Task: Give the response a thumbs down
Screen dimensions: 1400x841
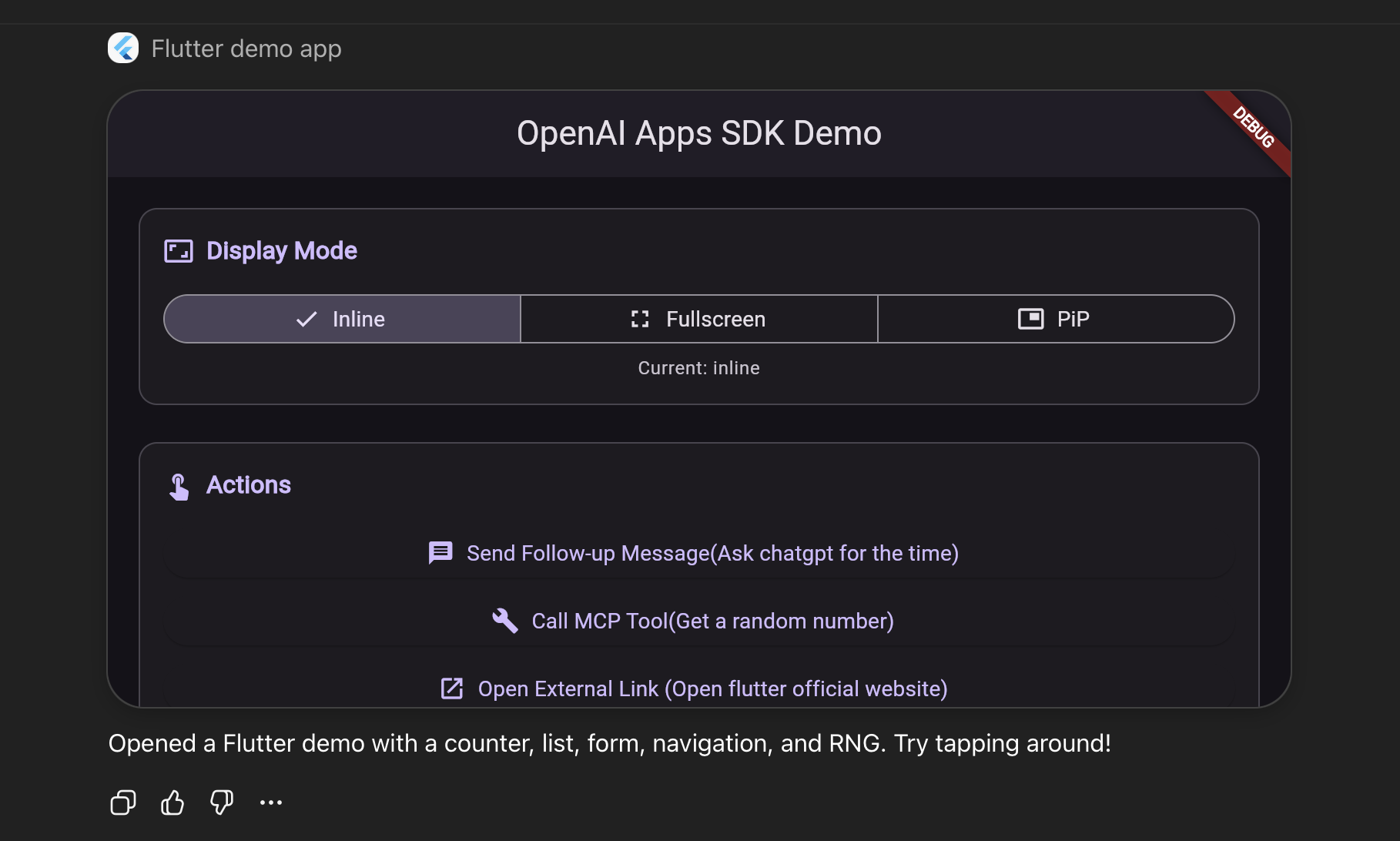Action: tap(222, 802)
